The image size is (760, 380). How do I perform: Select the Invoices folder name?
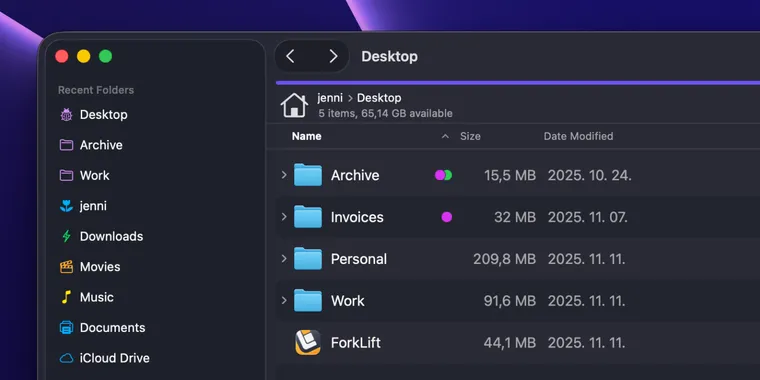[357, 217]
